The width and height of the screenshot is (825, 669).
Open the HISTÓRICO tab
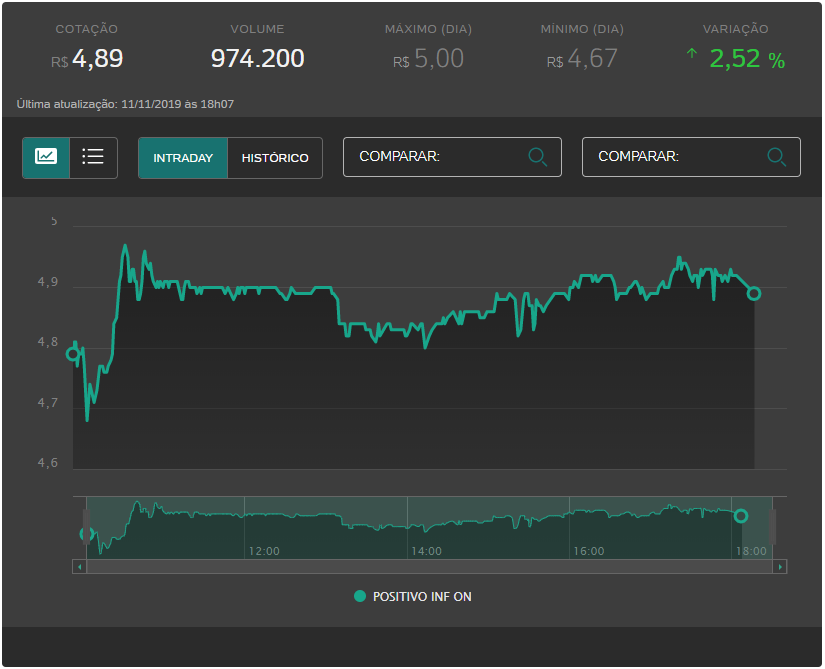point(275,158)
